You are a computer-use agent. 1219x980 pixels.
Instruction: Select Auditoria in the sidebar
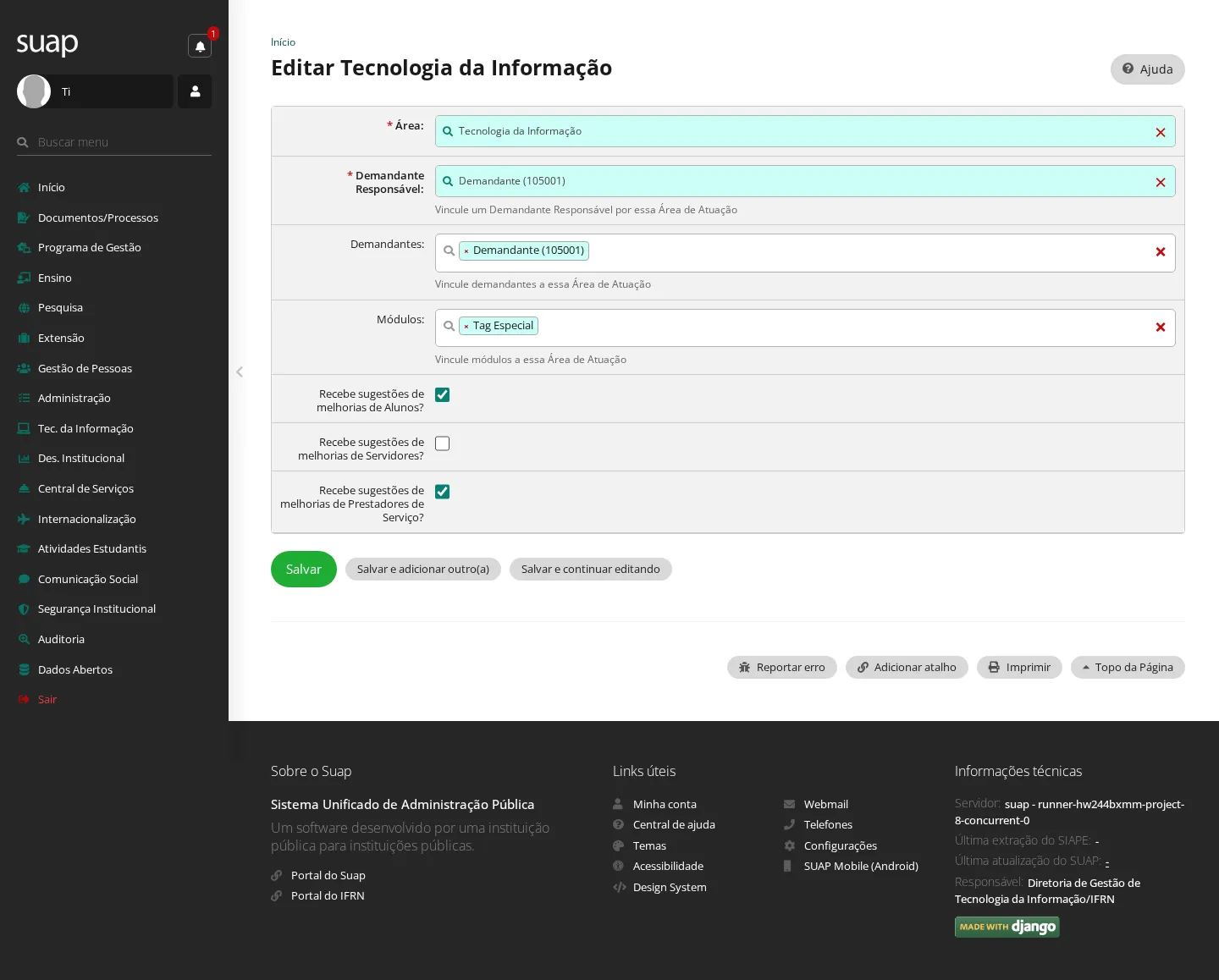tap(114, 639)
